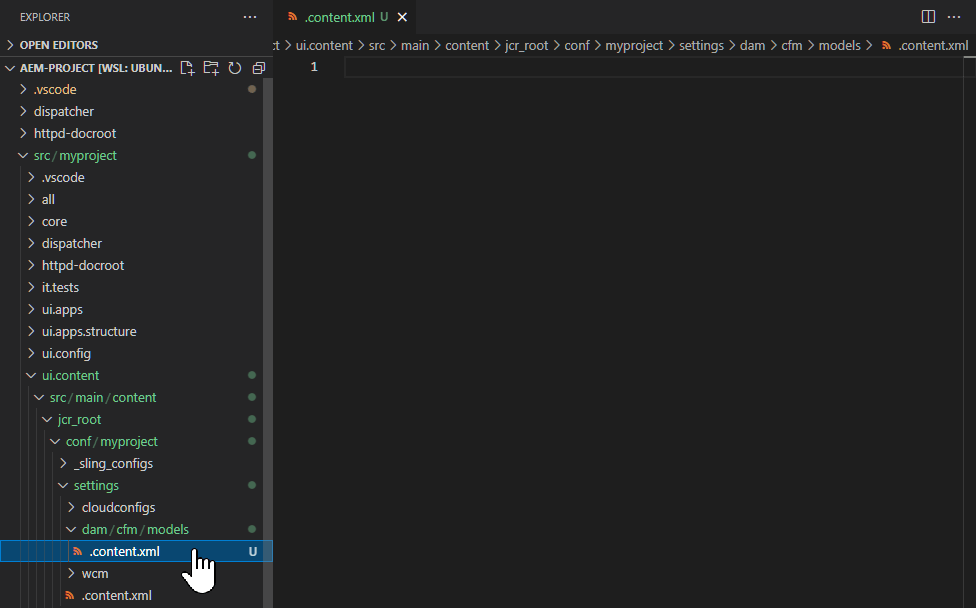Expand the ui.apps folder
976x608 pixels.
click(x=131, y=309)
